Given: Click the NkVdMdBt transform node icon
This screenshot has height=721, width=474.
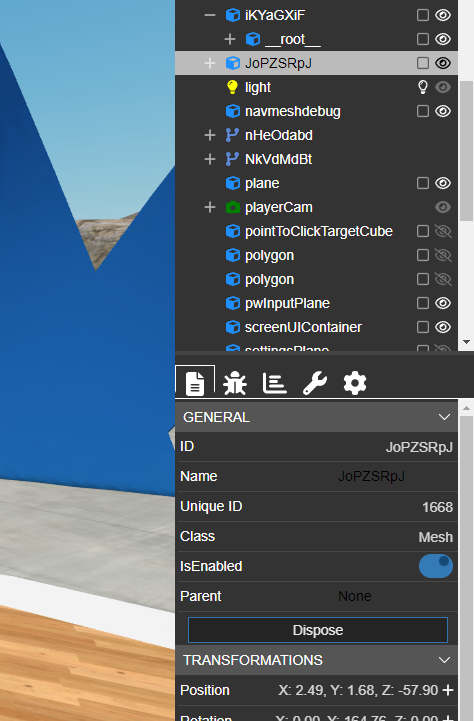Looking at the screenshot, I should coord(232,159).
